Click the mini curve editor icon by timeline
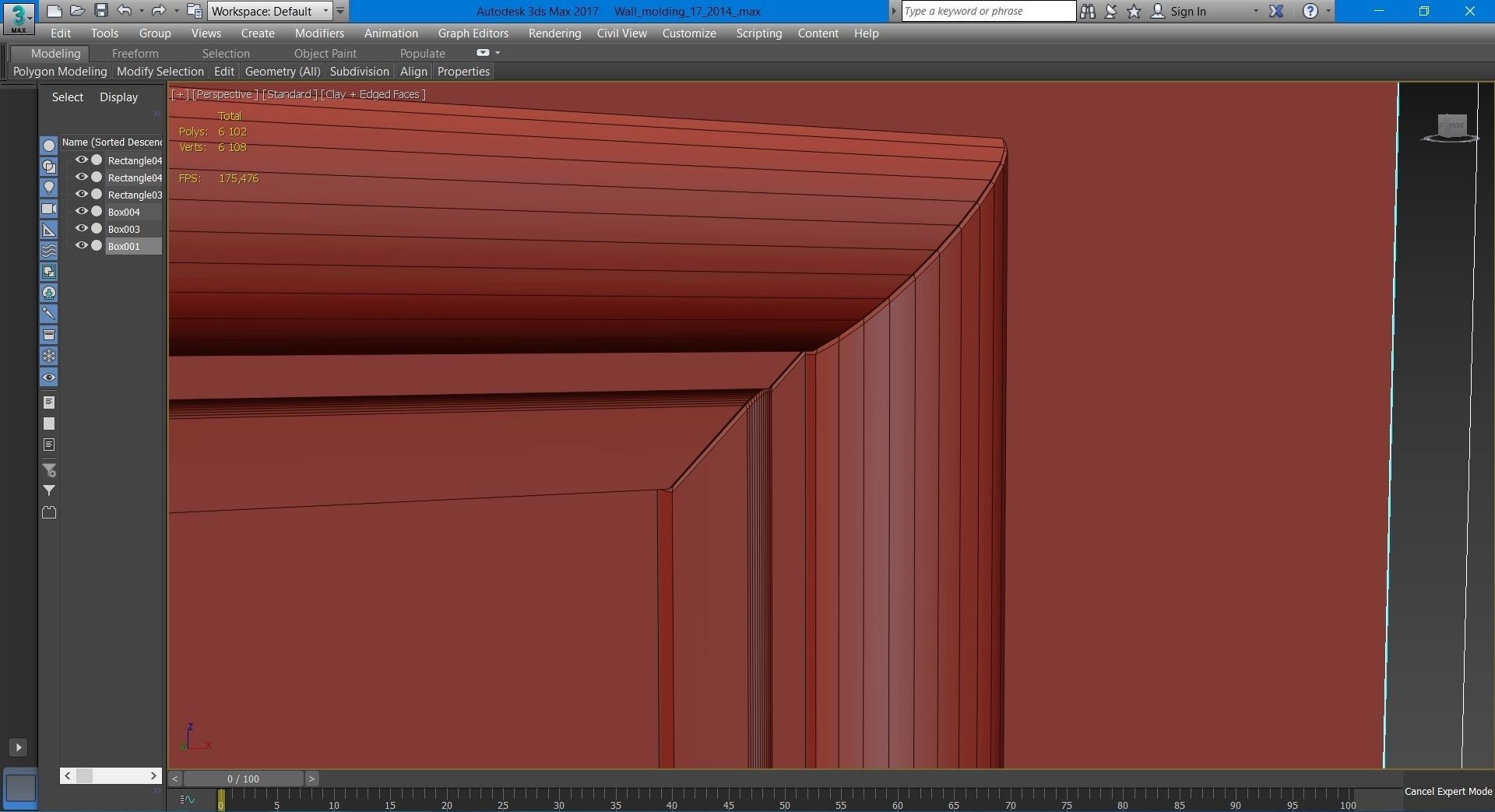Viewport: 1495px width, 812px height. coord(187,800)
